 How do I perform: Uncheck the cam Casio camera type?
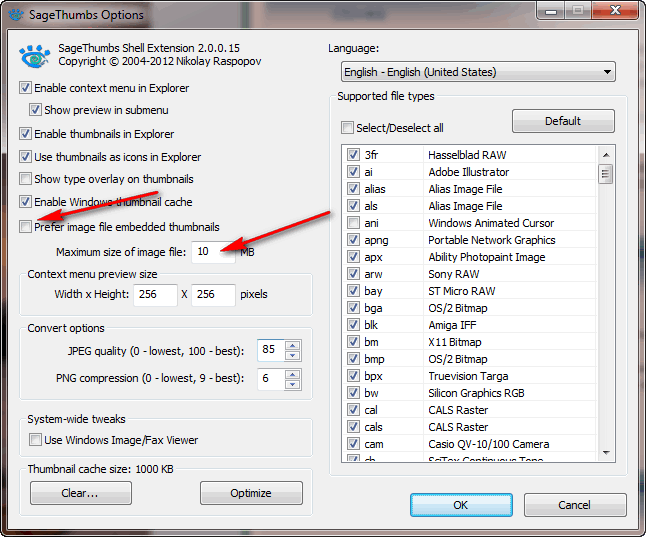coord(353,444)
